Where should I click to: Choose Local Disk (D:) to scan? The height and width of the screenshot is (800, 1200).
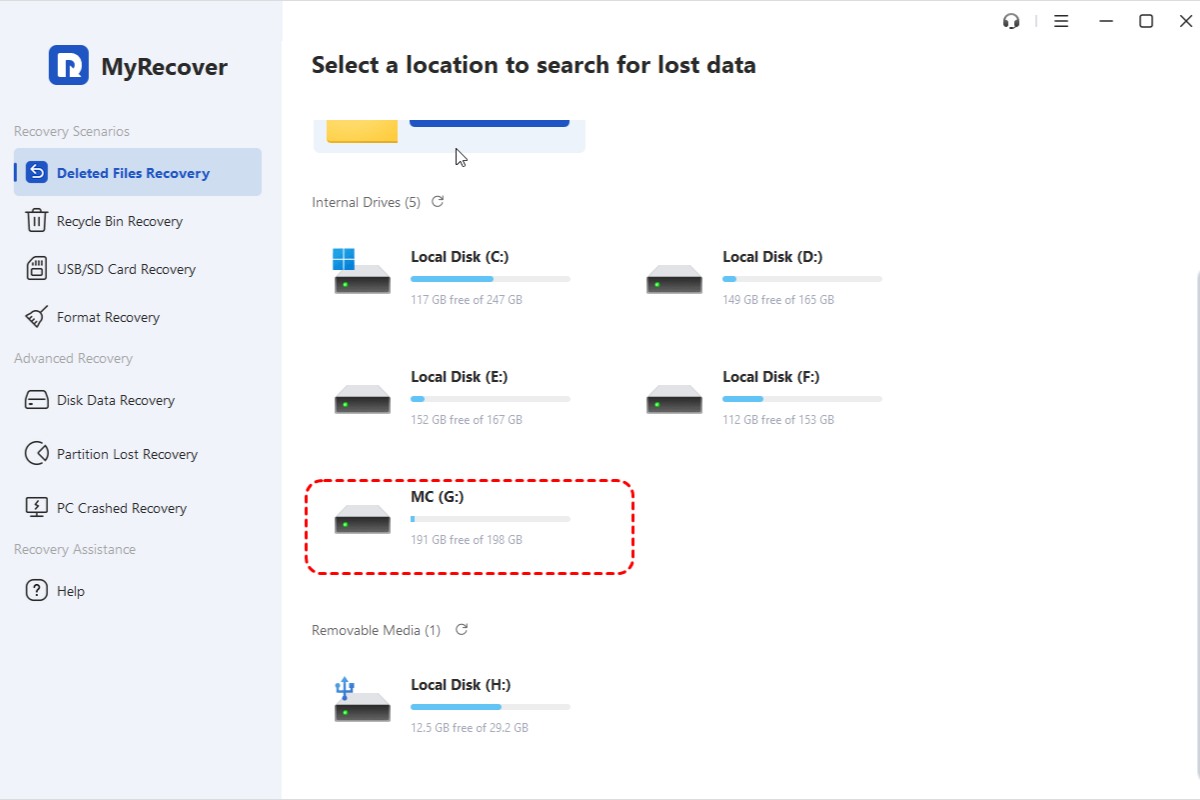click(x=772, y=277)
